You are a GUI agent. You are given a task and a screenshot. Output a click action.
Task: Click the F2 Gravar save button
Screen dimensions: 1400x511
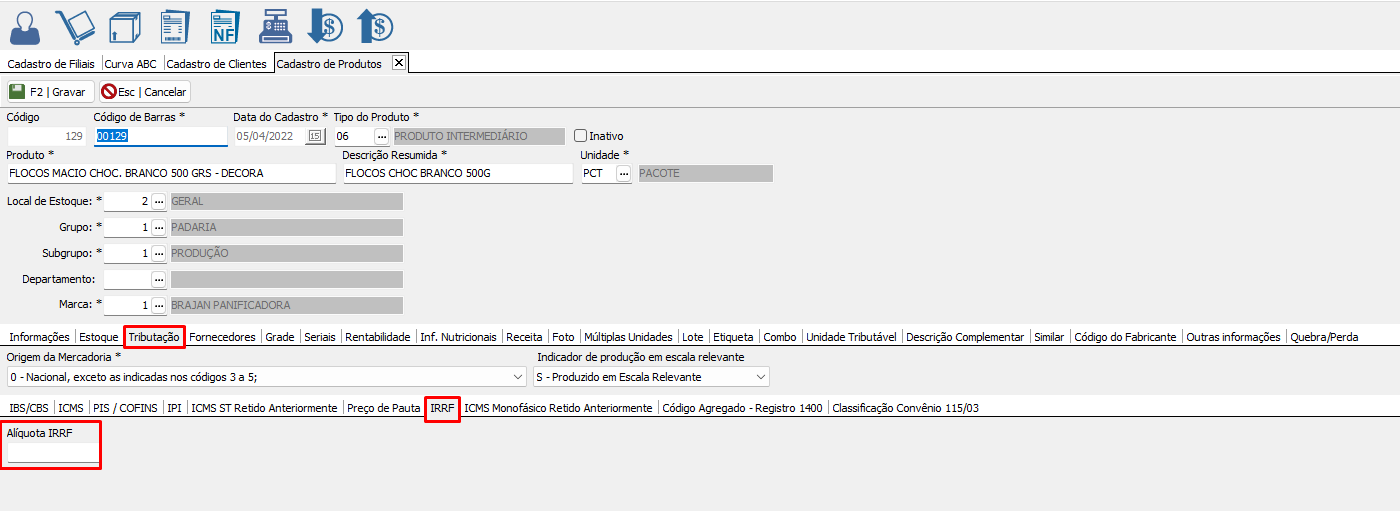pyautogui.click(x=50, y=92)
